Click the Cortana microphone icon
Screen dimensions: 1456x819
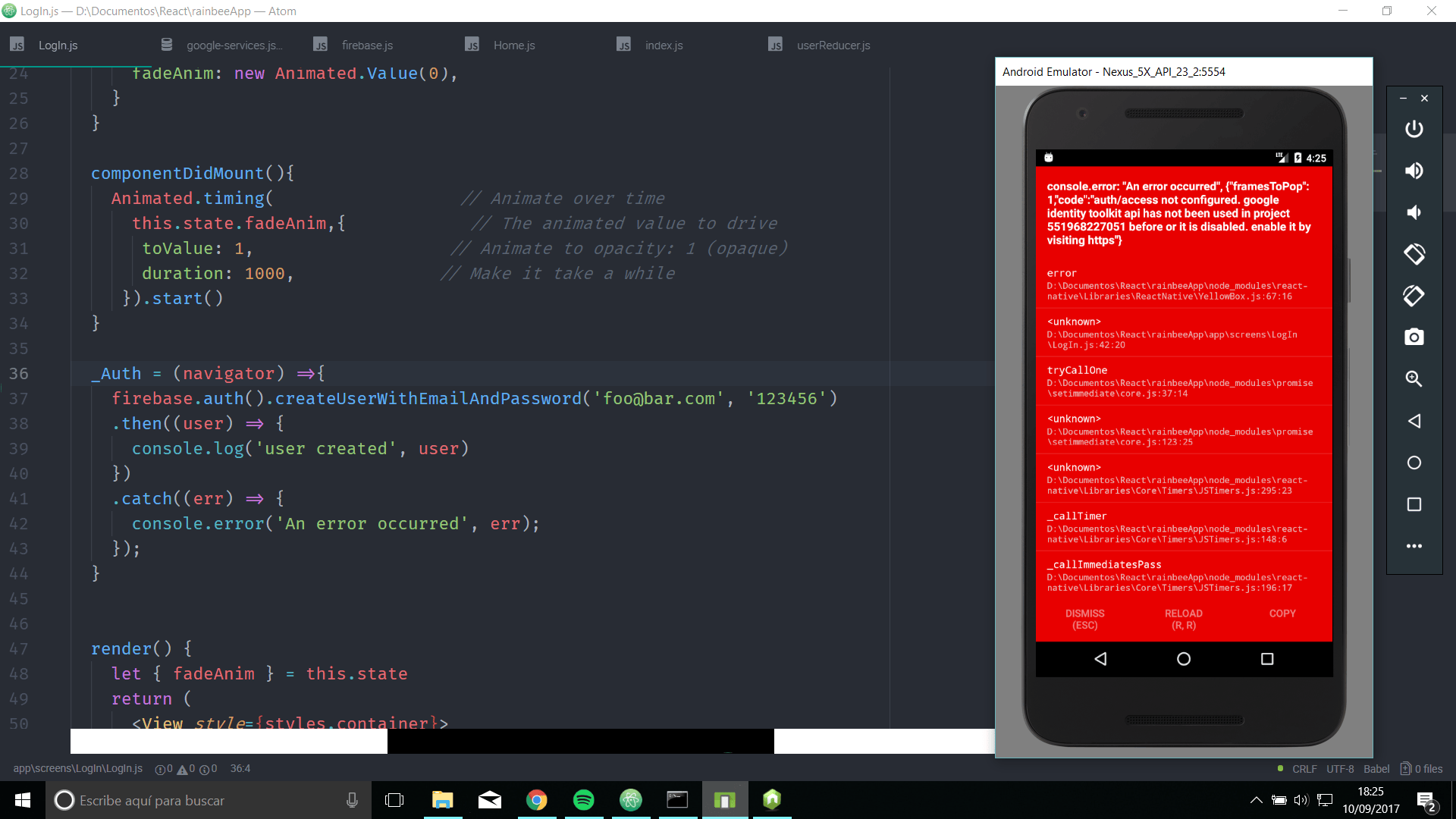tap(352, 800)
